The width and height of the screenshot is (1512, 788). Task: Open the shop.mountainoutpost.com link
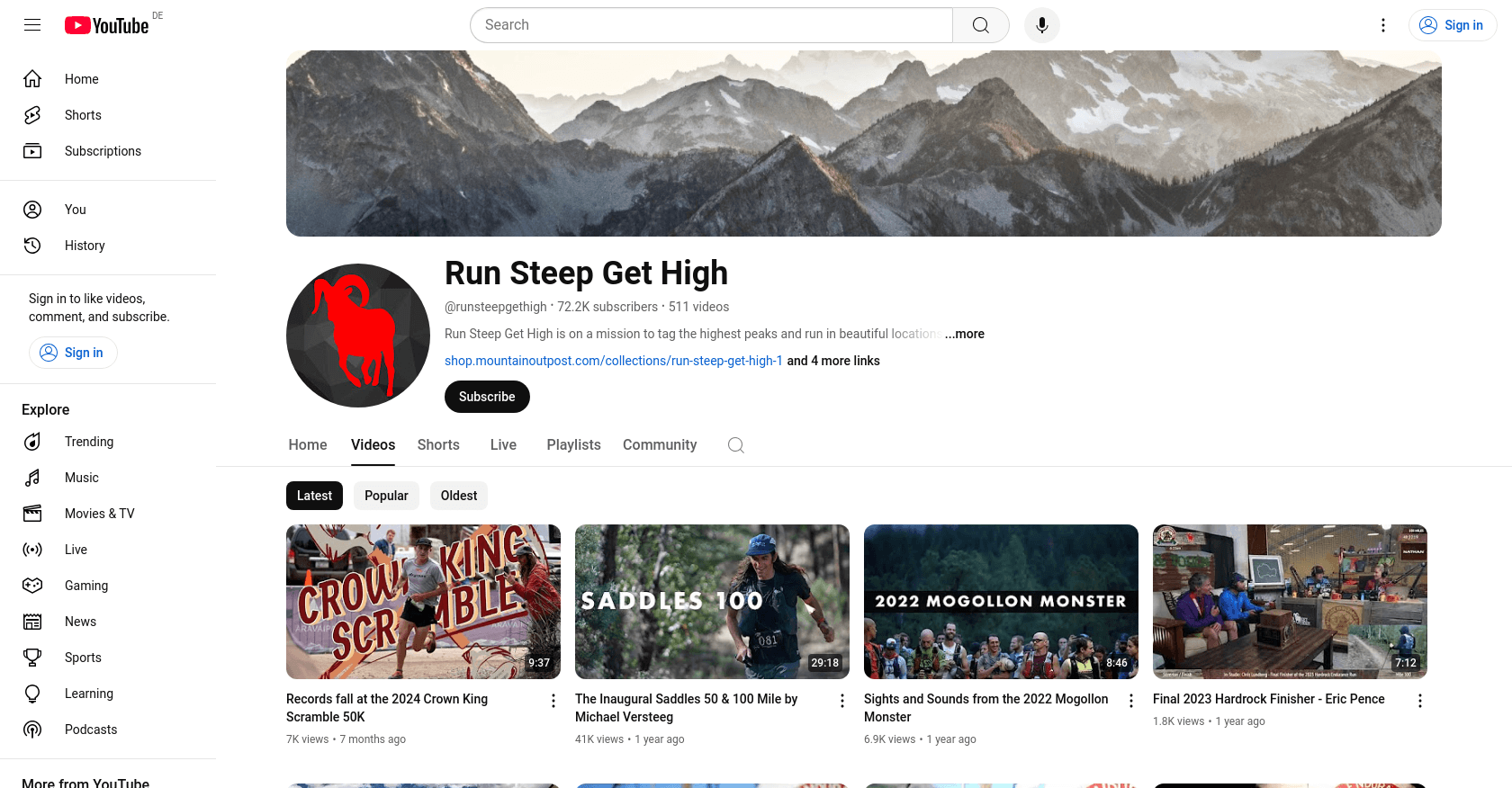[x=613, y=361]
